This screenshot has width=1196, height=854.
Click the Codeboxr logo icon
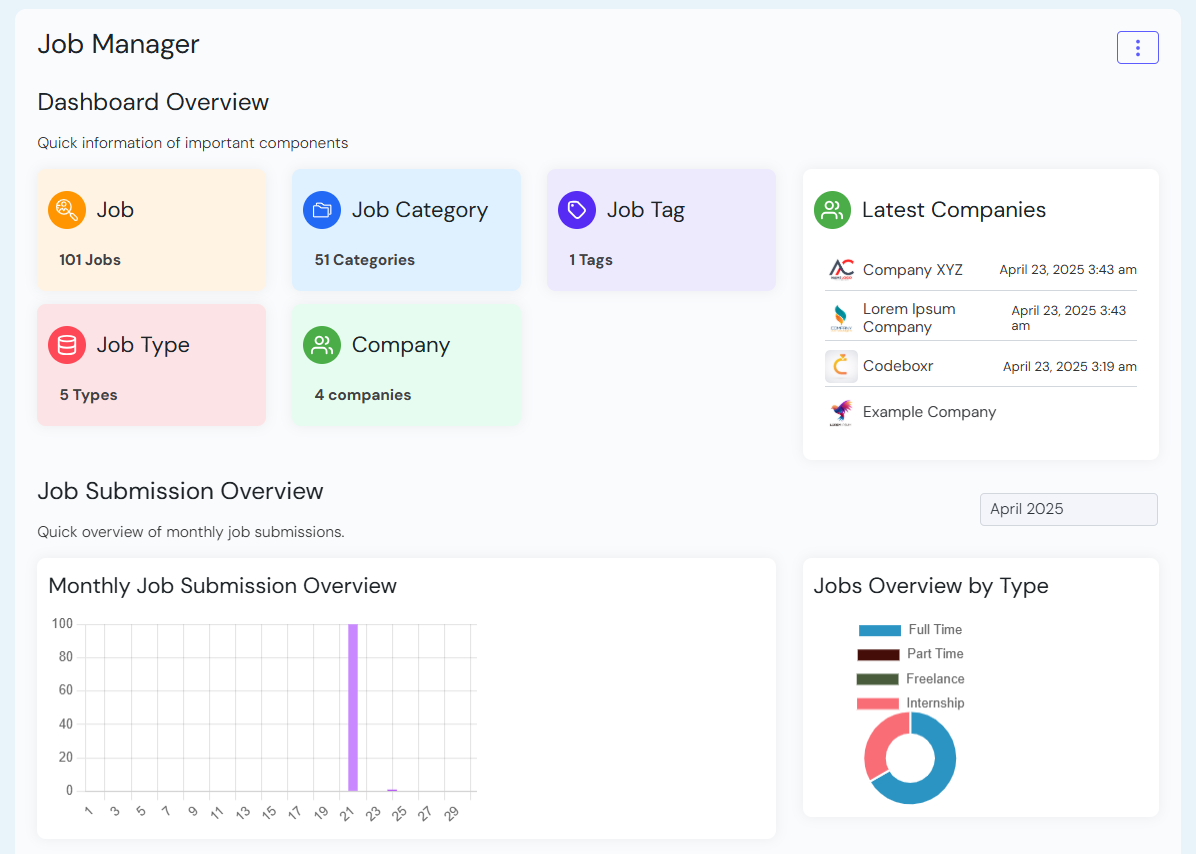[x=841, y=366]
